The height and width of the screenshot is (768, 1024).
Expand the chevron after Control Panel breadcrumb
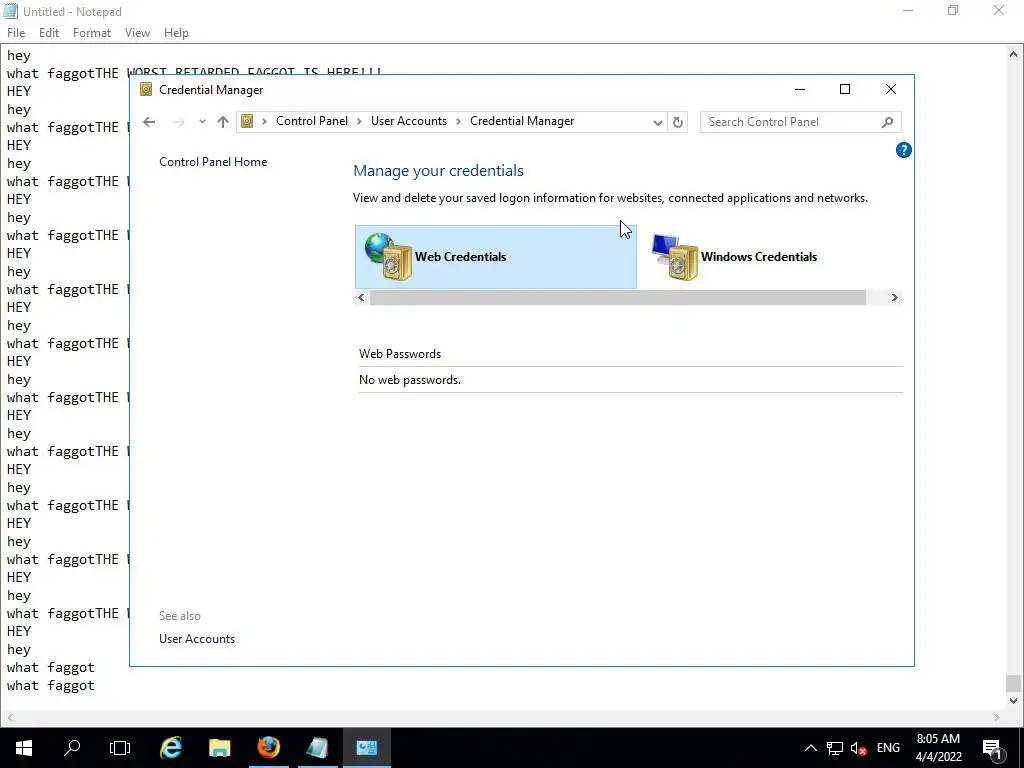359,121
